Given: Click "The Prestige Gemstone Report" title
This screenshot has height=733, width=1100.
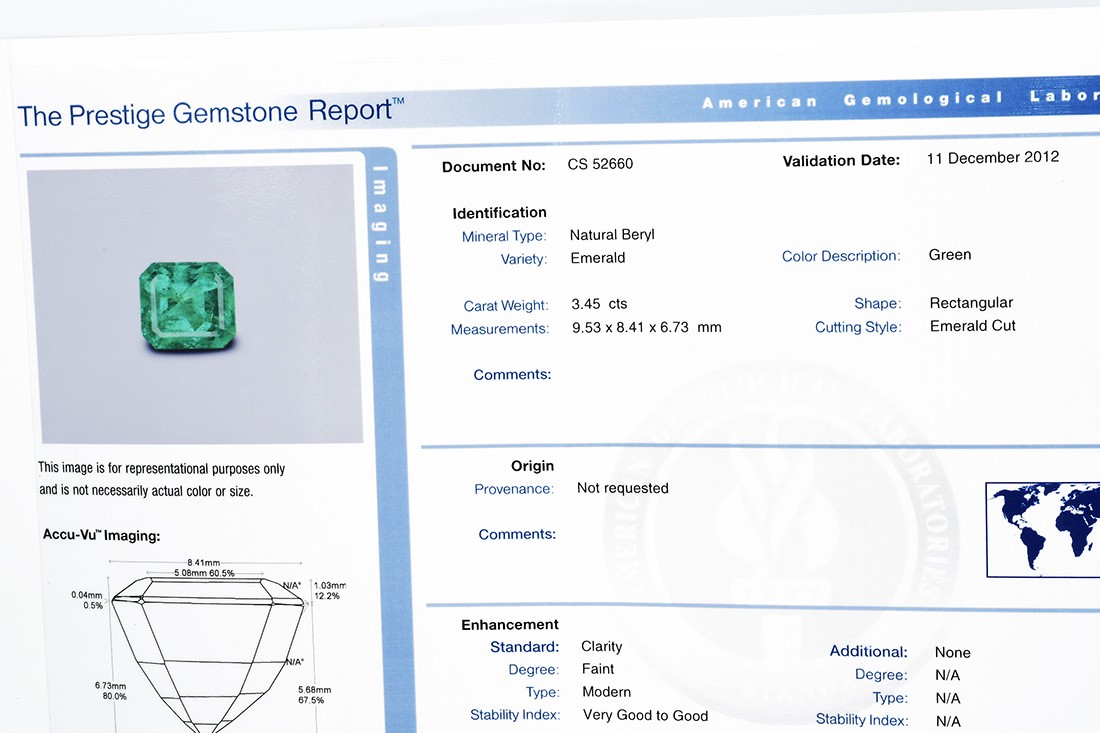Looking at the screenshot, I should [x=210, y=112].
